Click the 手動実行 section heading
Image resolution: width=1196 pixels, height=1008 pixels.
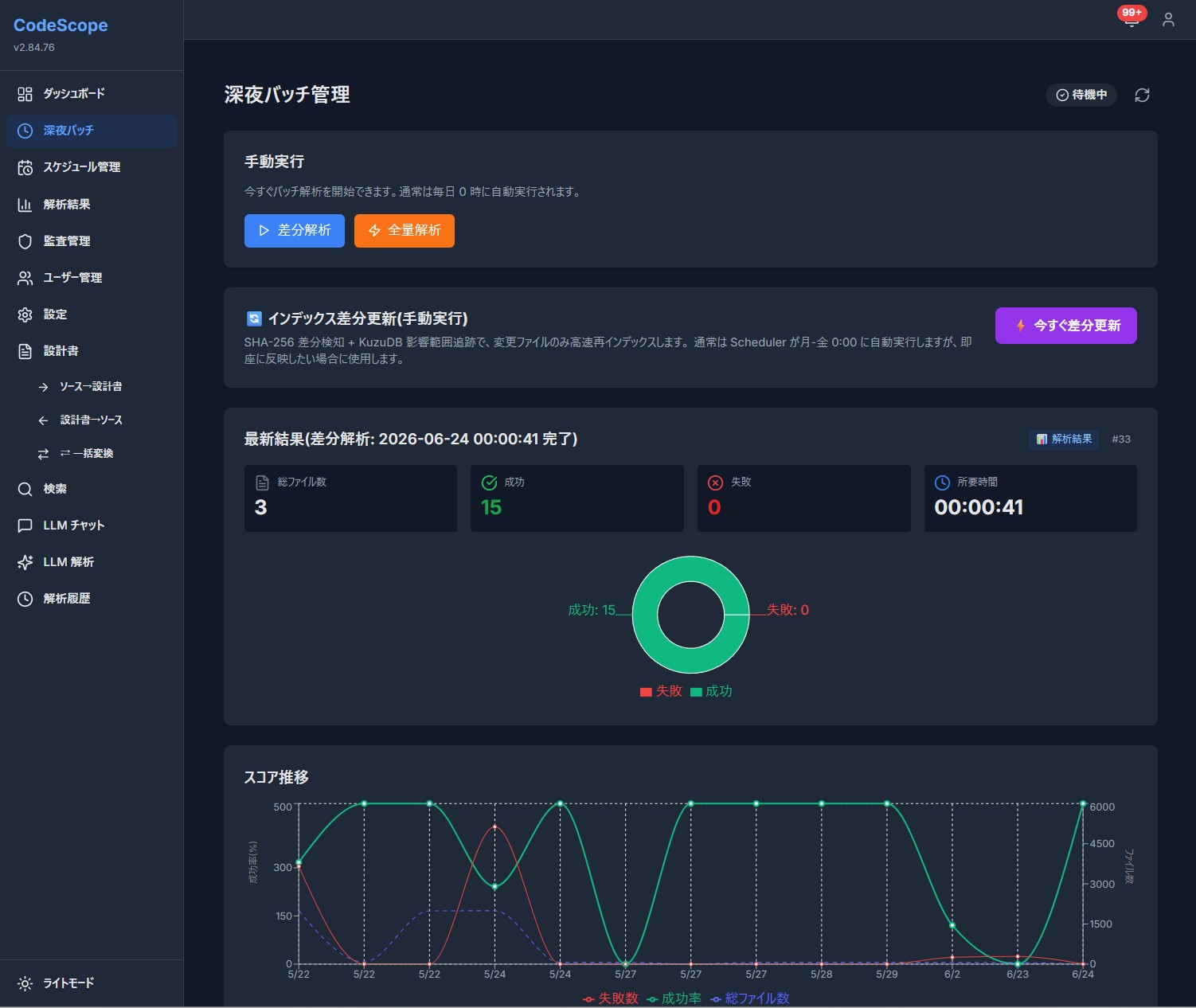pyautogui.click(x=274, y=162)
